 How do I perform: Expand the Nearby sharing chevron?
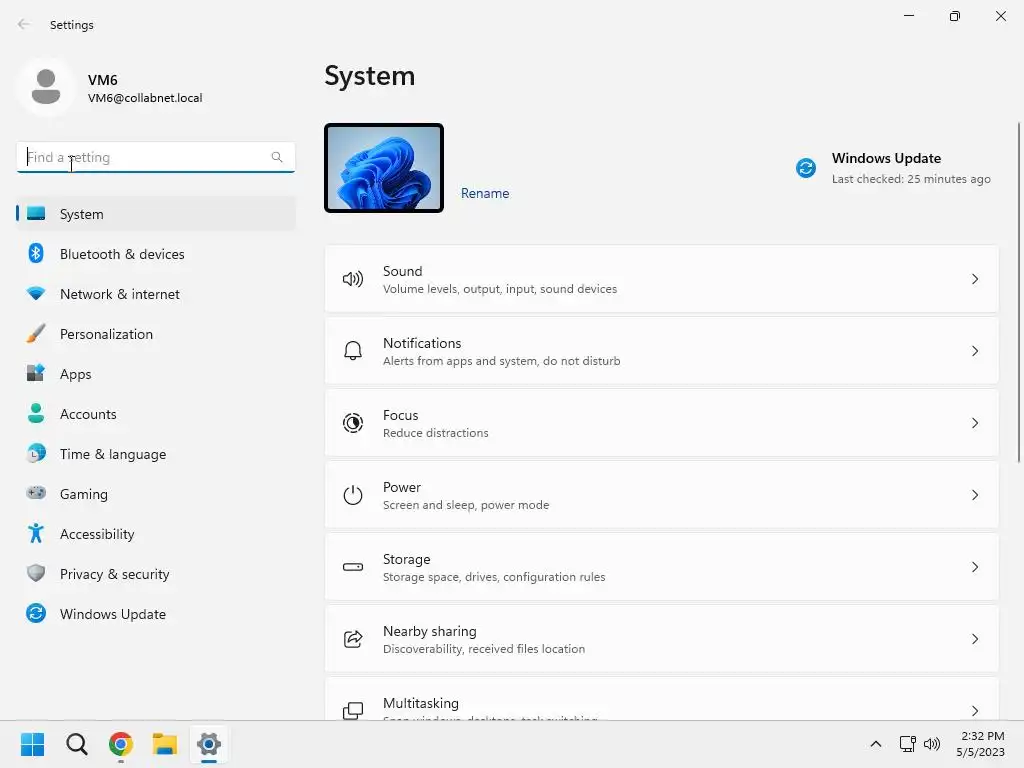tap(975, 639)
